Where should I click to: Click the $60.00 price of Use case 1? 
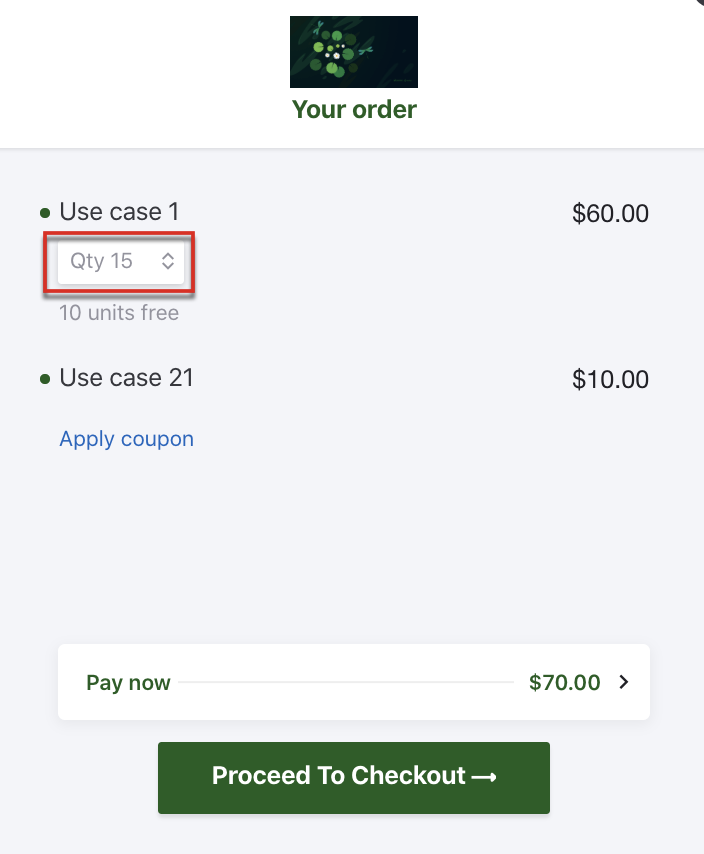(610, 213)
